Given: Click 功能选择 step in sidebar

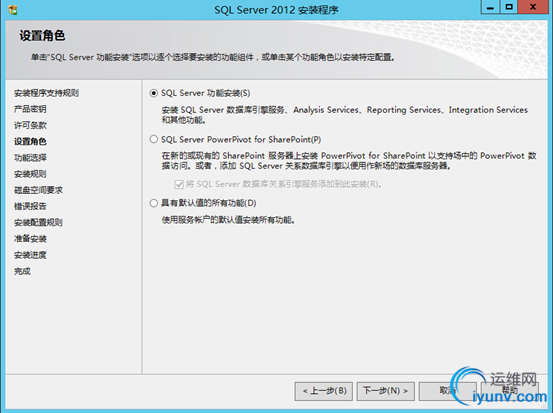Looking at the screenshot, I should point(30,158).
